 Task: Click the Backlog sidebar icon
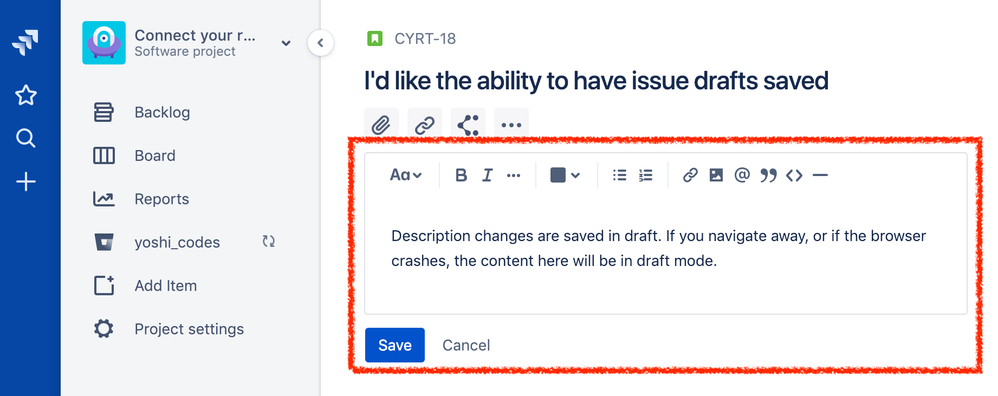point(104,113)
